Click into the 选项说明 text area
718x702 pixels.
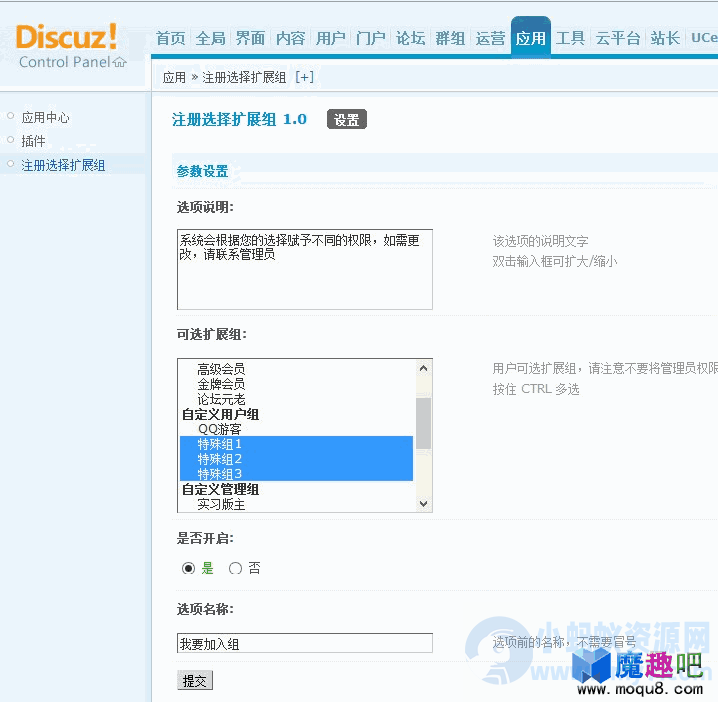(305, 269)
